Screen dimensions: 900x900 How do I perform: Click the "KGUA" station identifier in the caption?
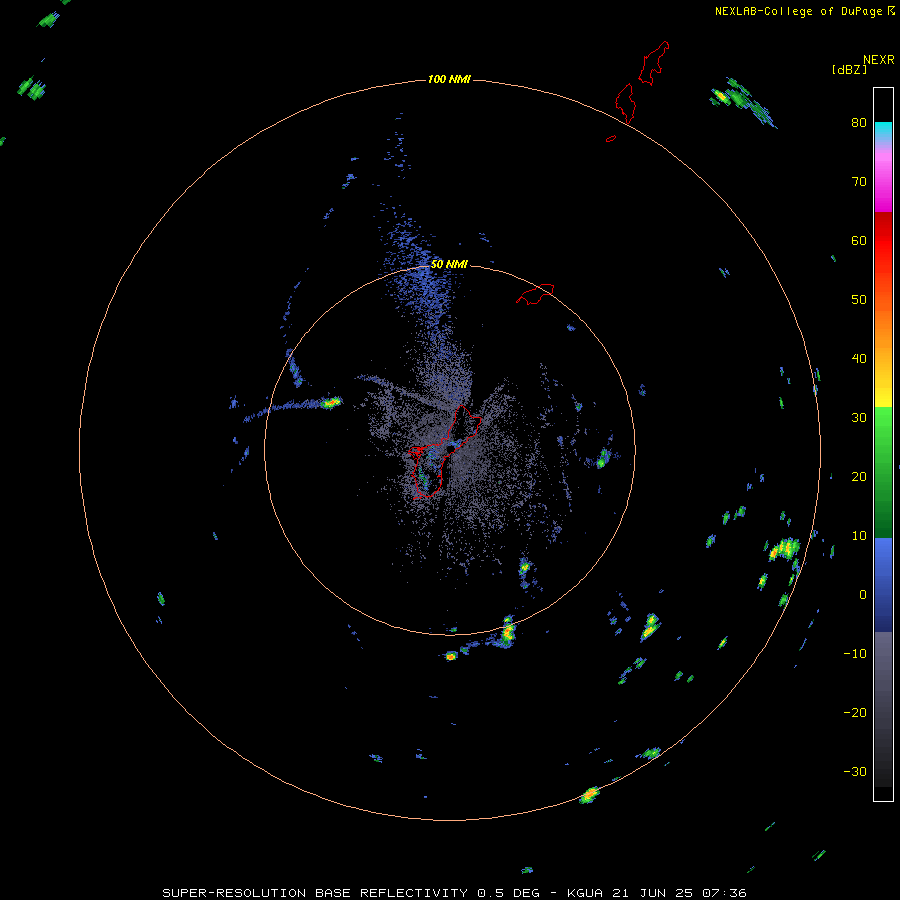click(x=584, y=893)
